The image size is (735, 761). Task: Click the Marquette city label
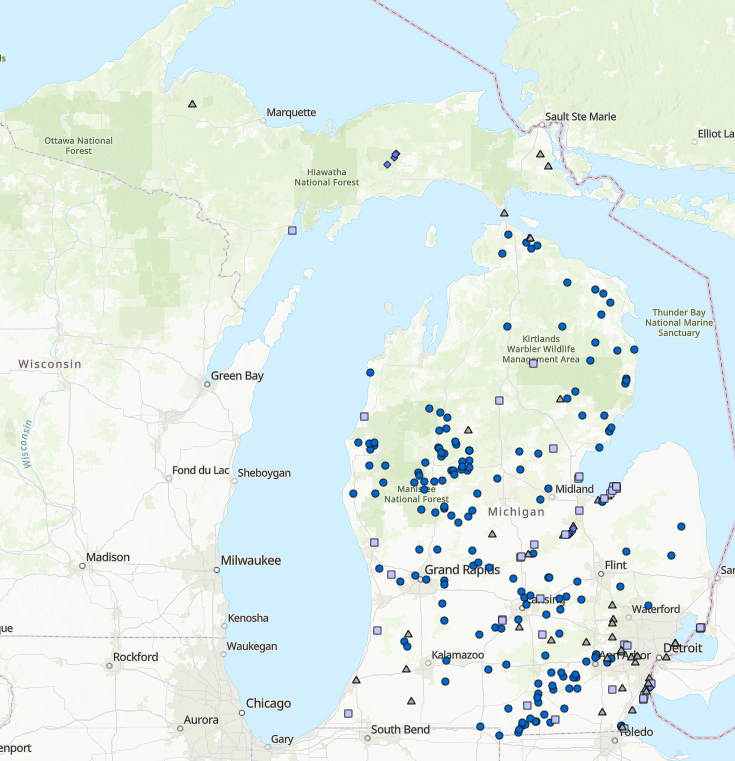coord(291,113)
